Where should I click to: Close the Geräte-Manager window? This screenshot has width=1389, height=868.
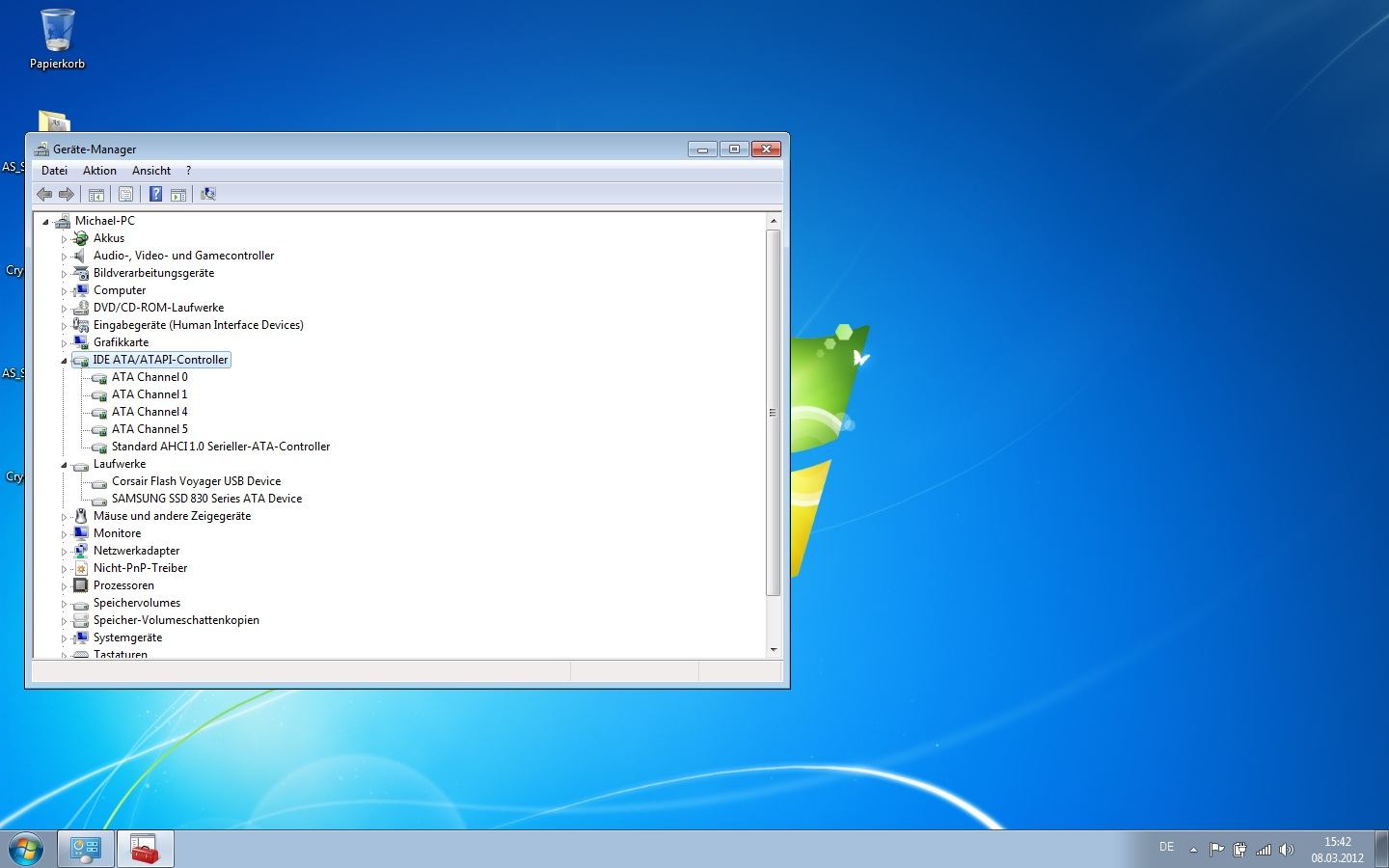coord(766,149)
